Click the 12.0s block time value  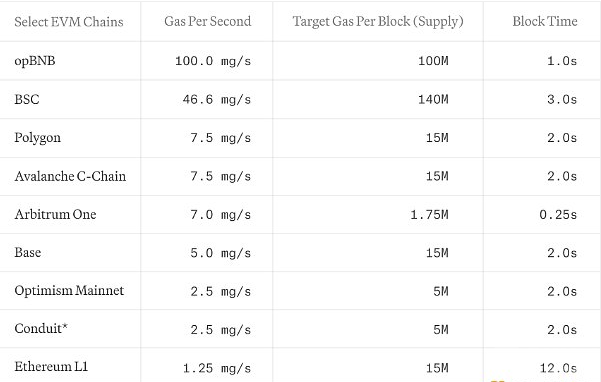coord(558,368)
